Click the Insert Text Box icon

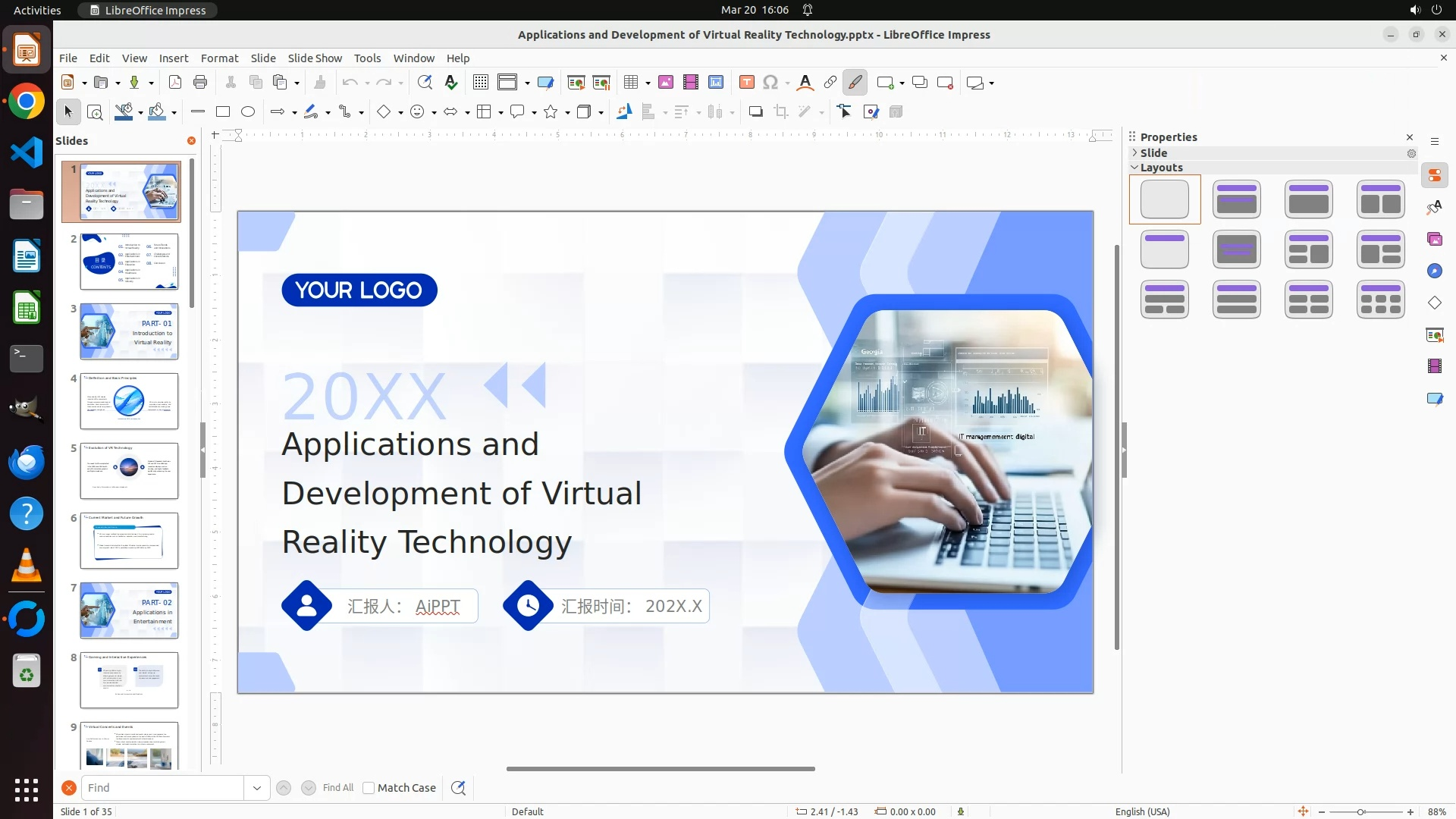(x=746, y=82)
